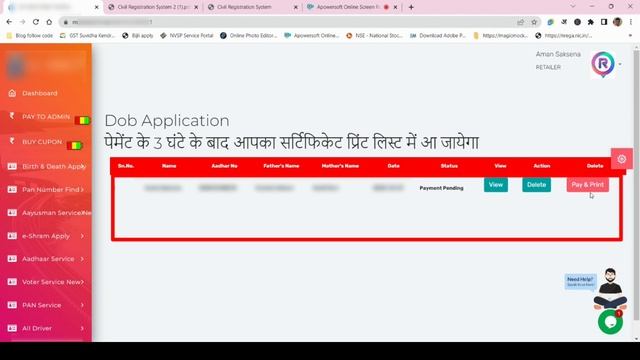Click the Dashboard home icon

coord(12,93)
